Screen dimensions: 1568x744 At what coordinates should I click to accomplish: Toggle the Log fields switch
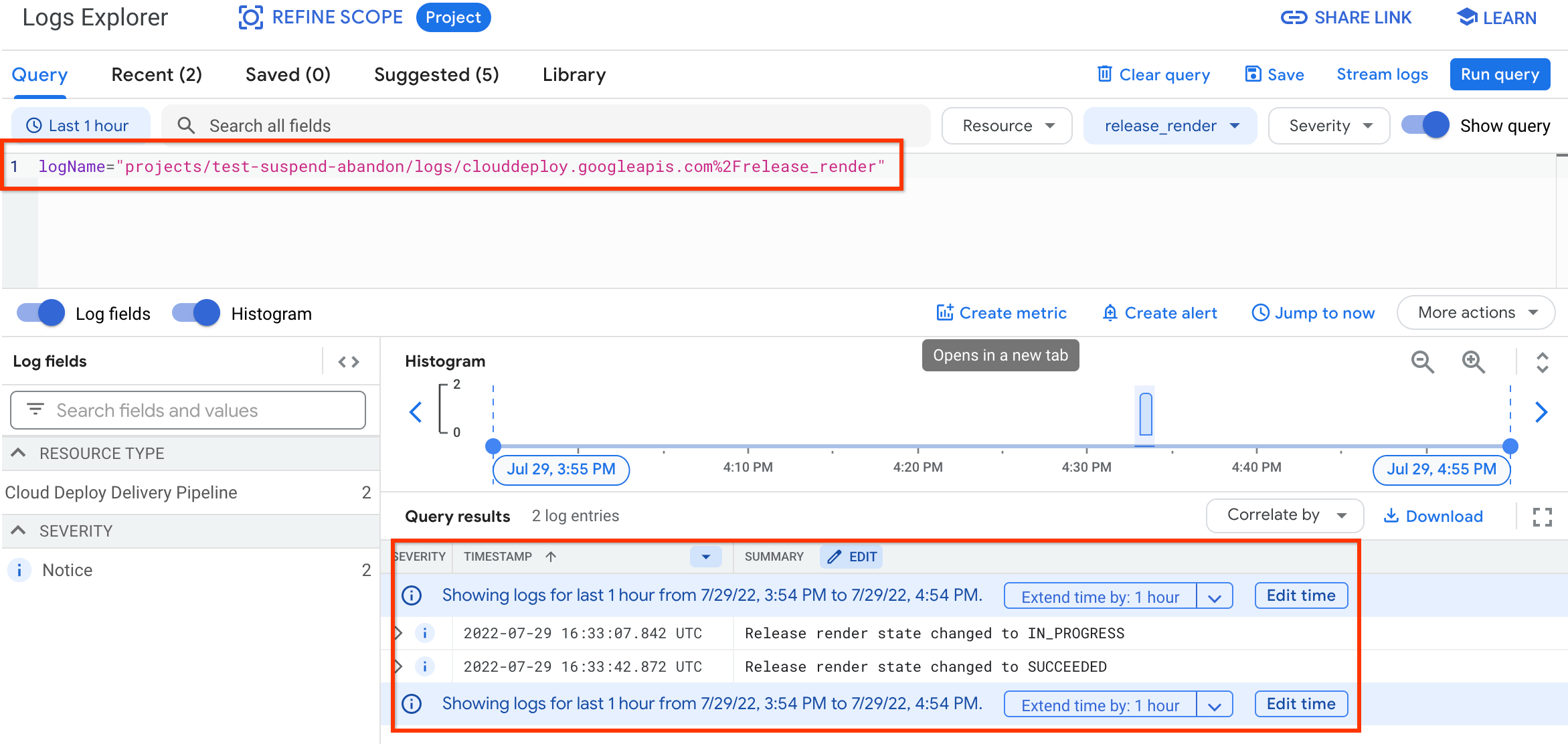tap(40, 313)
